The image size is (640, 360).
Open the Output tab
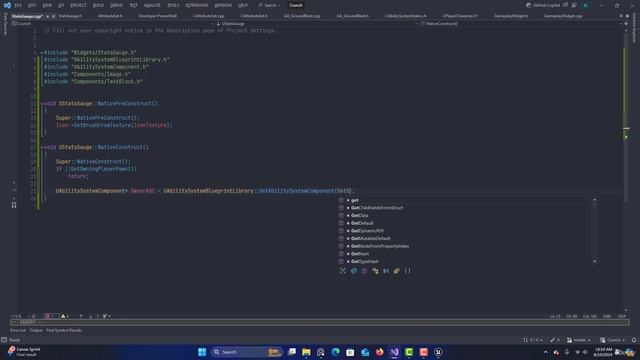[x=36, y=330]
